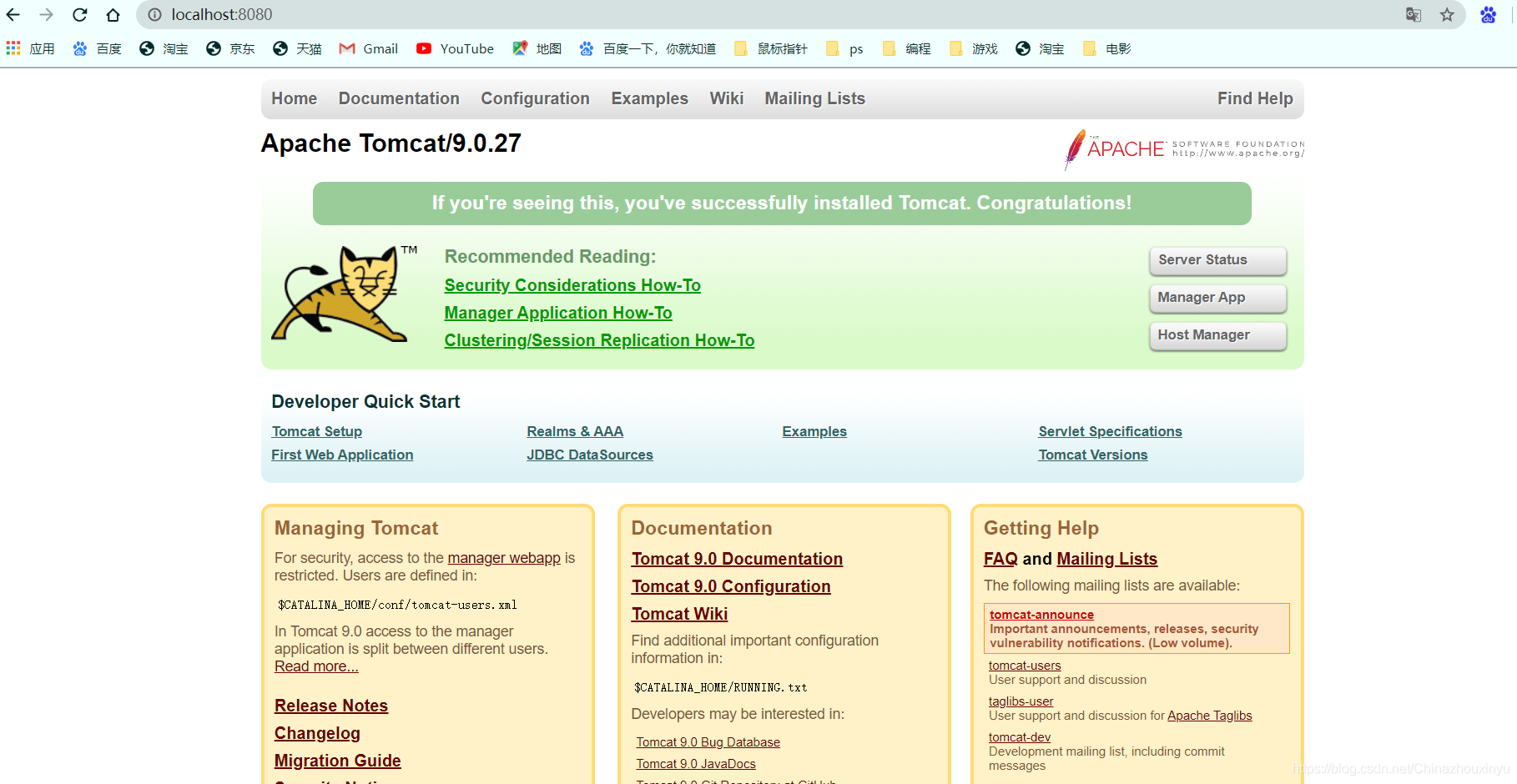Click the Read more... link
This screenshot has height=784, width=1517.
316,666
